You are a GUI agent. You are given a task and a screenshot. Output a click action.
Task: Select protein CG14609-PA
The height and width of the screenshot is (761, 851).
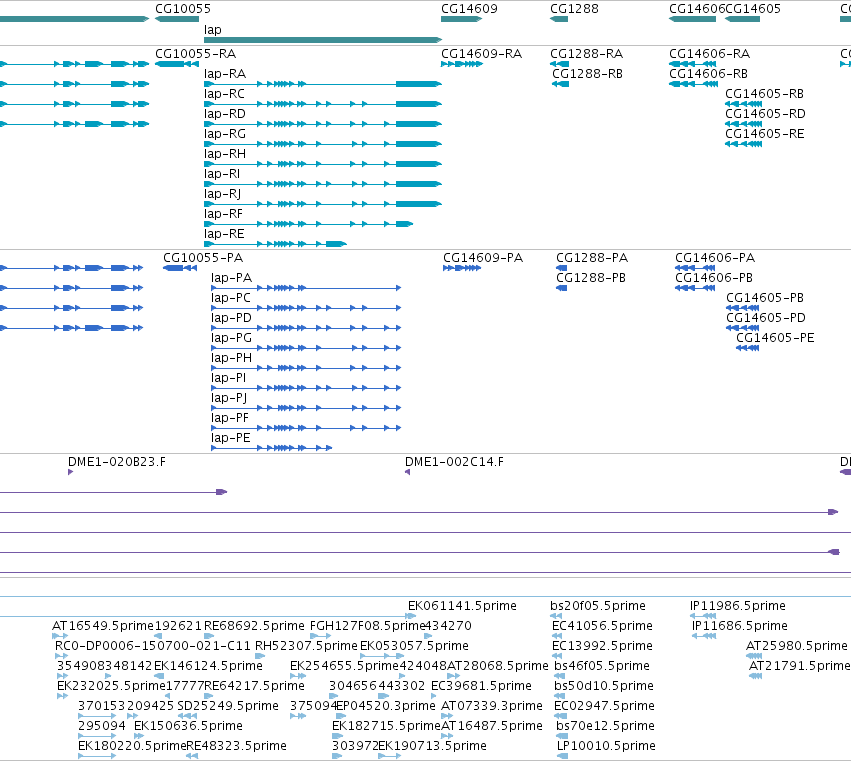[x=483, y=258]
